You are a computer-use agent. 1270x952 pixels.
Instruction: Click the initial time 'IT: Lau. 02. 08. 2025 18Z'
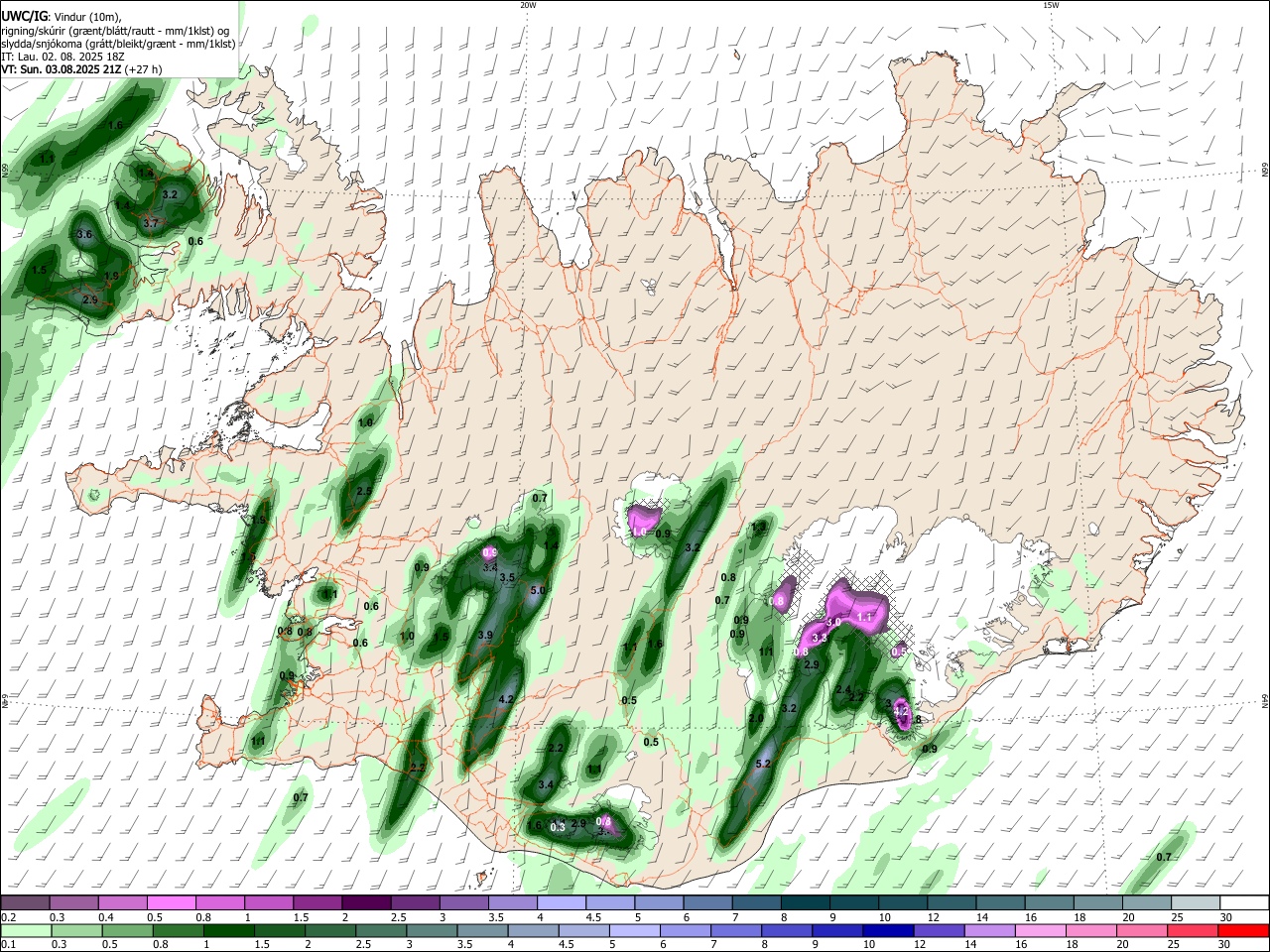click(62, 57)
